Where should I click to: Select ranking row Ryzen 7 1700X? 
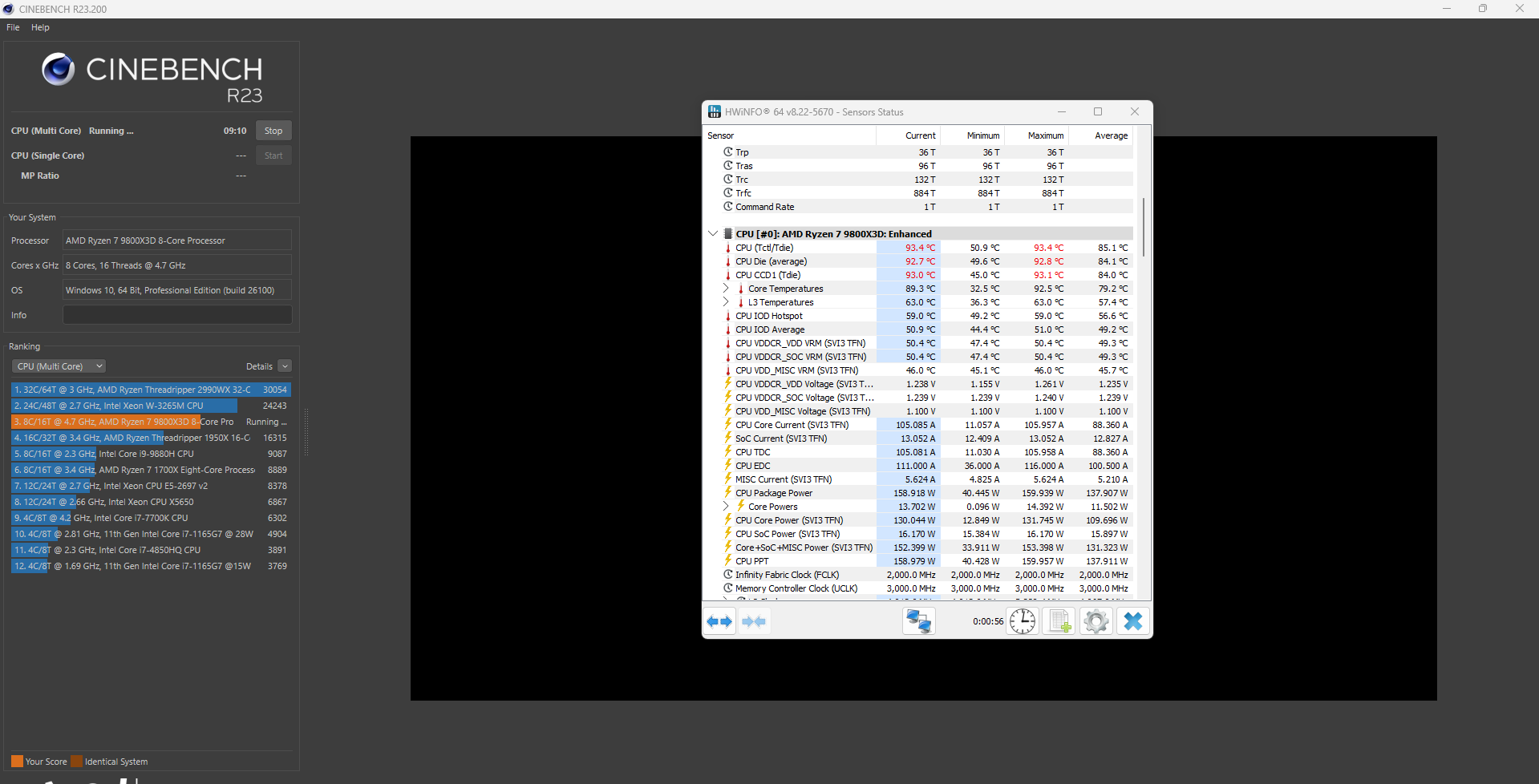click(151, 470)
